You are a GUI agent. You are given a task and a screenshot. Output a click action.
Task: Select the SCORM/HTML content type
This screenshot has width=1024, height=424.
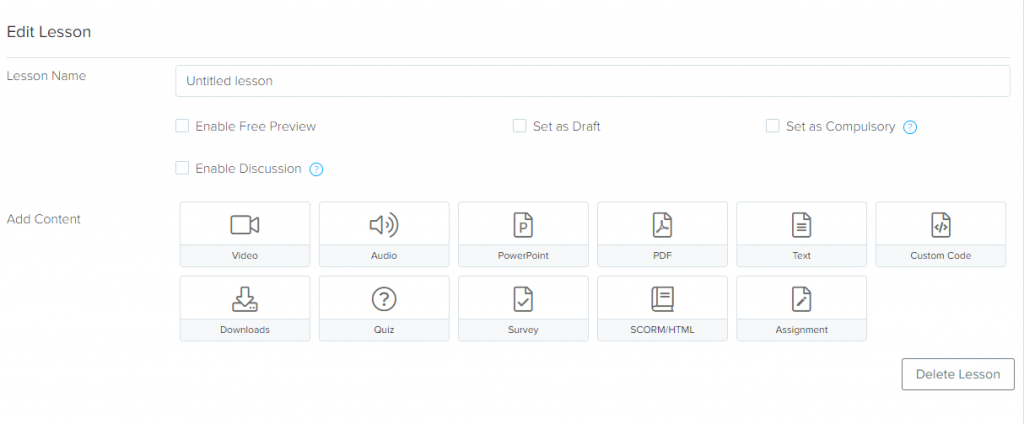point(662,308)
